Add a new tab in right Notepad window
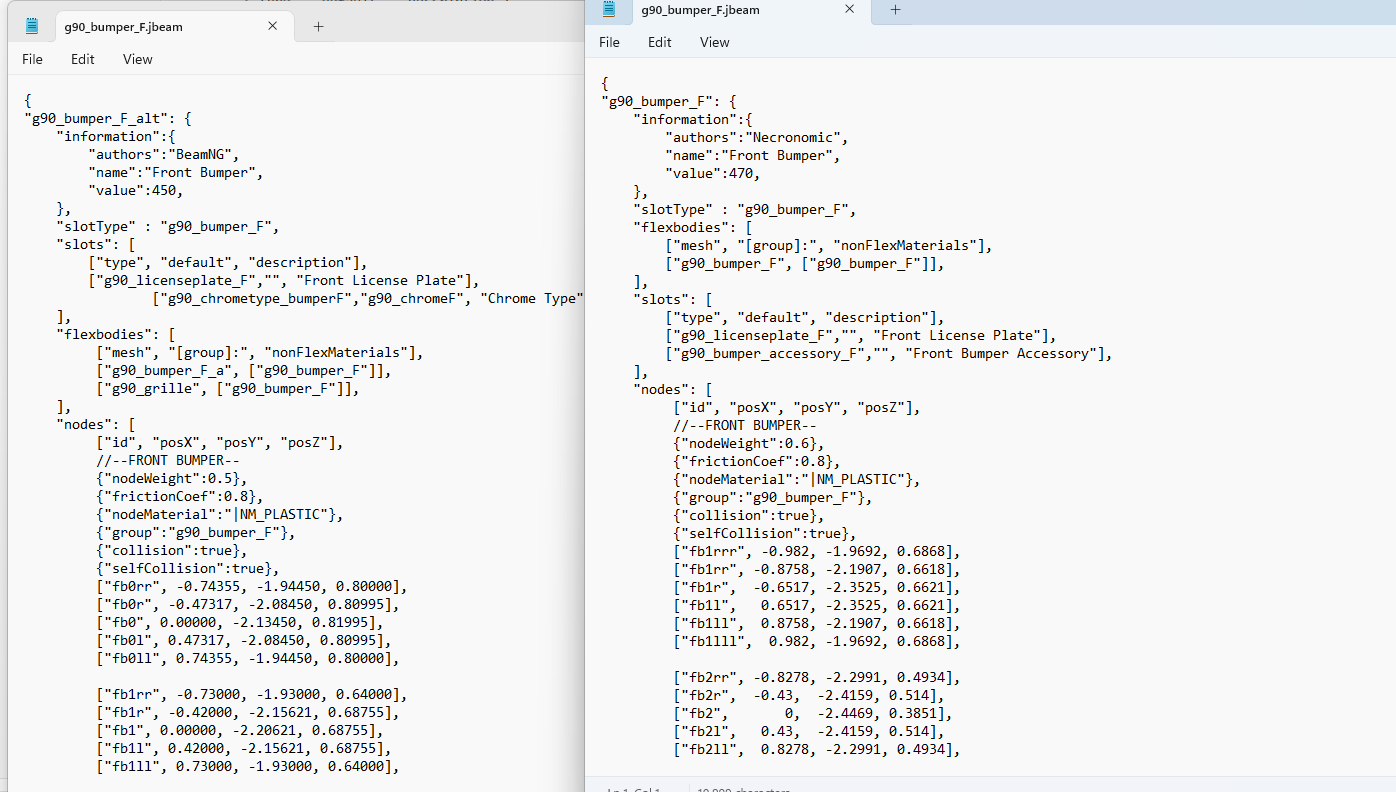The height and width of the screenshot is (792, 1396). coord(895,10)
